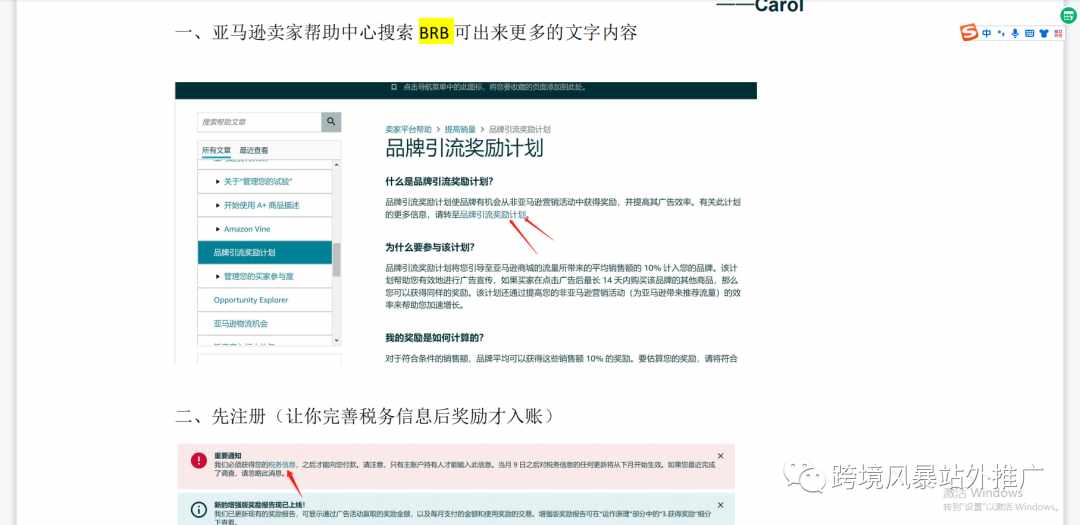The width and height of the screenshot is (1080, 525).
Task: Toggle punctuation mode in Sogou toolbar
Action: click(x=1001, y=33)
